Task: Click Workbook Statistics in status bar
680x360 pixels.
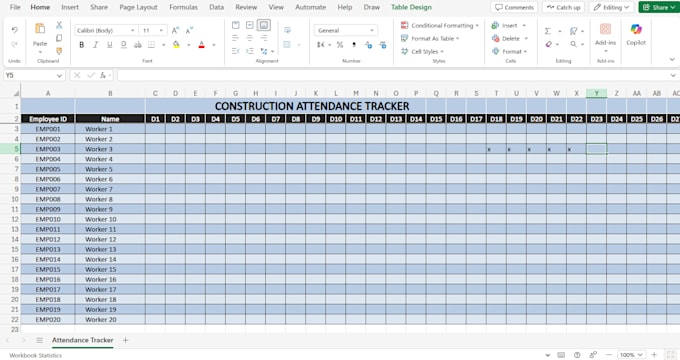Action: click(36, 355)
